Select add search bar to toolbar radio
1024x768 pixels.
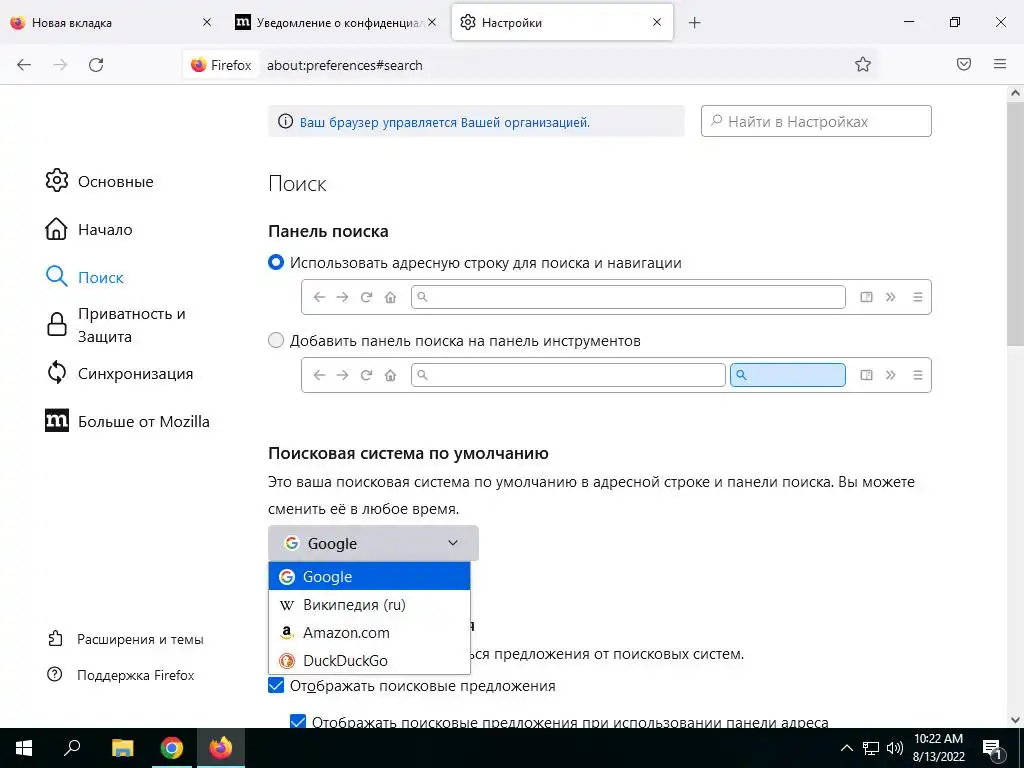(x=276, y=340)
